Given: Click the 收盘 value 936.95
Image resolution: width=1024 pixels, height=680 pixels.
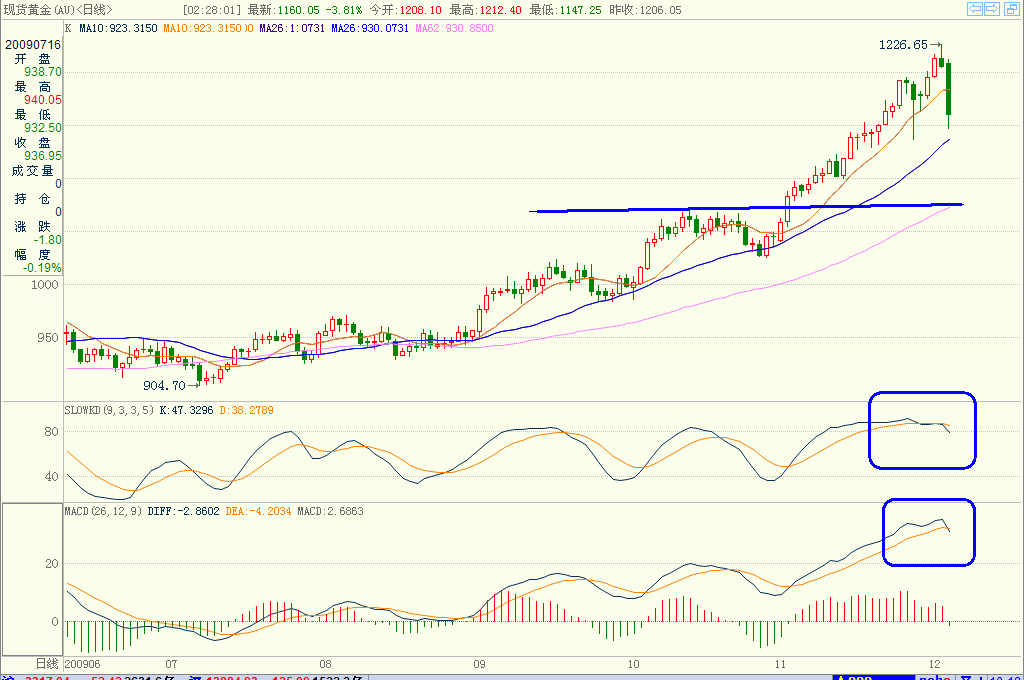Looking at the screenshot, I should pos(43,155).
